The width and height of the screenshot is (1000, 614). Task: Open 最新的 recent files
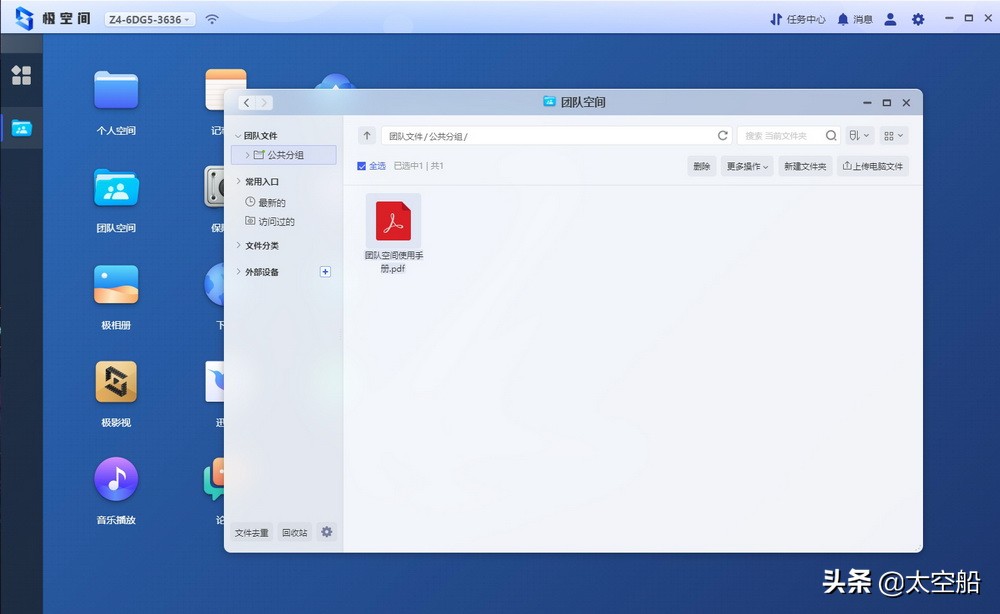tap(265, 202)
